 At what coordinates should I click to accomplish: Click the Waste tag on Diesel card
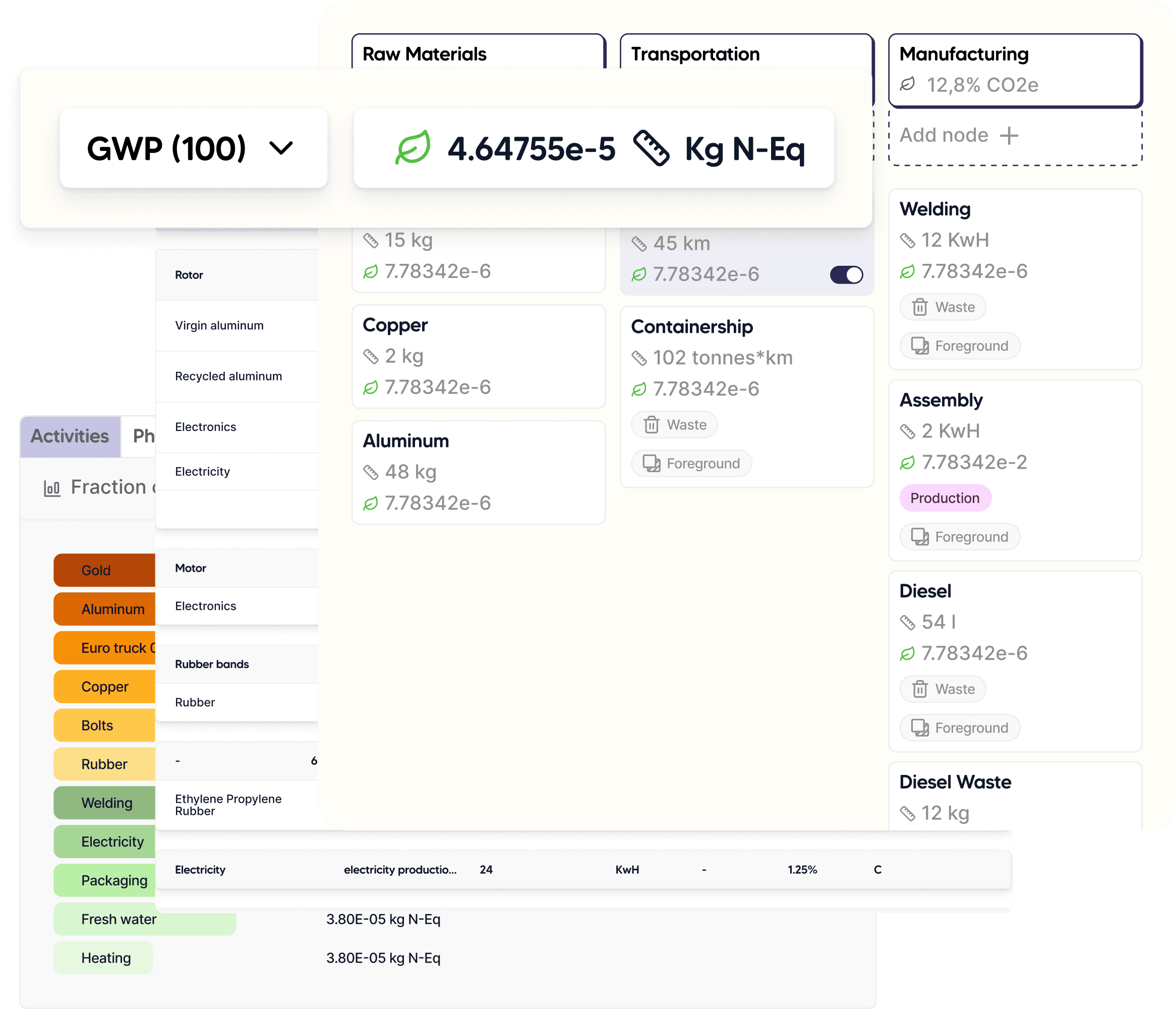[943, 689]
